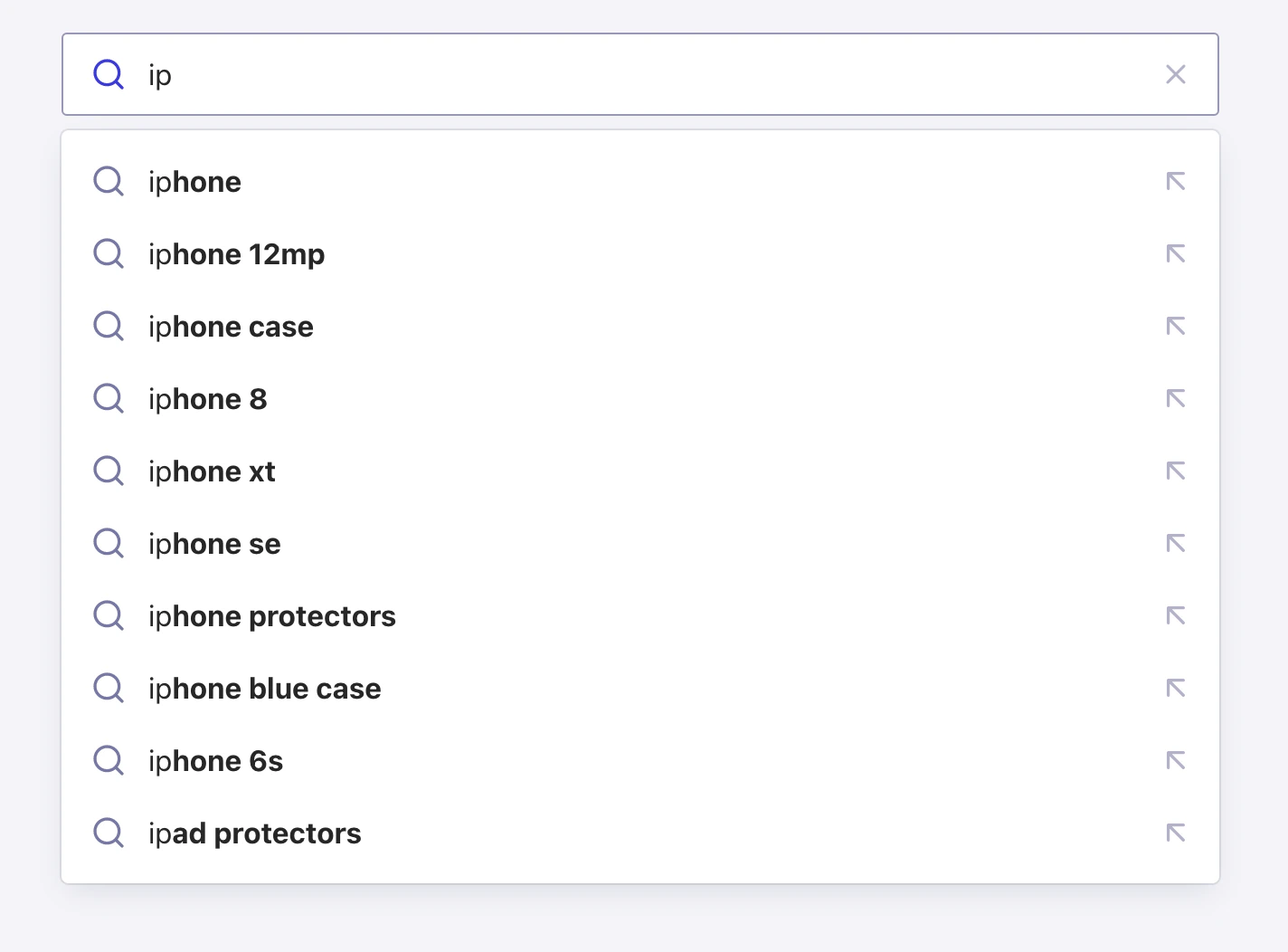
Task: Choose "iphone blue case" from the suggestions
Action: click(264, 688)
